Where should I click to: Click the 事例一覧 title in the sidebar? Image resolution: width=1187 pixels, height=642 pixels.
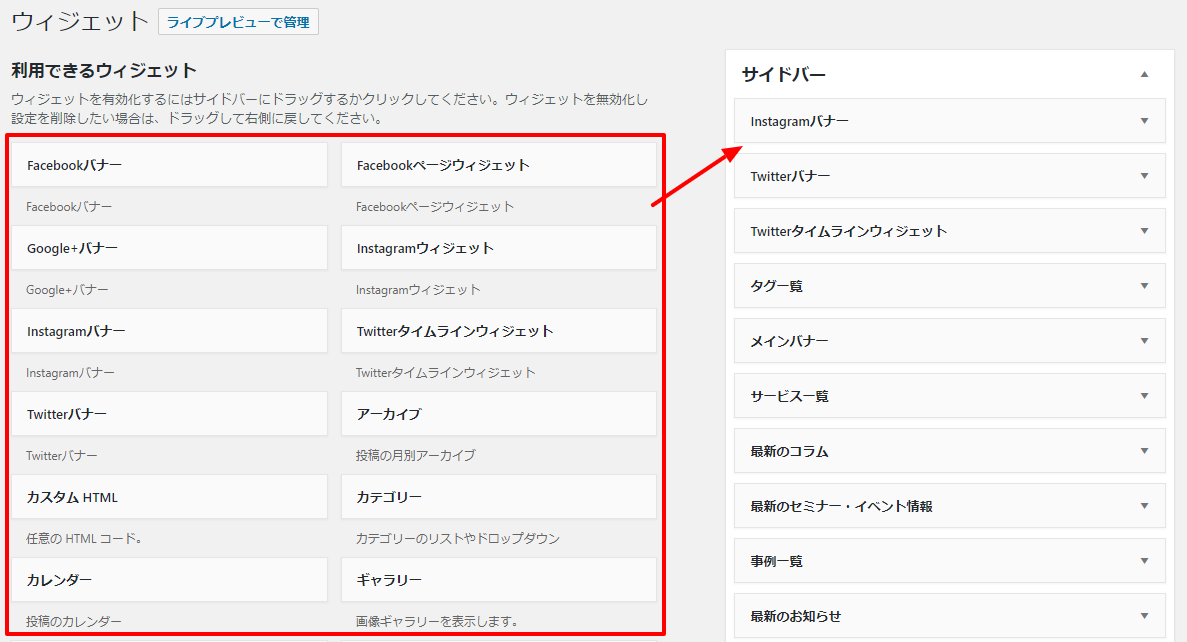(x=777, y=561)
